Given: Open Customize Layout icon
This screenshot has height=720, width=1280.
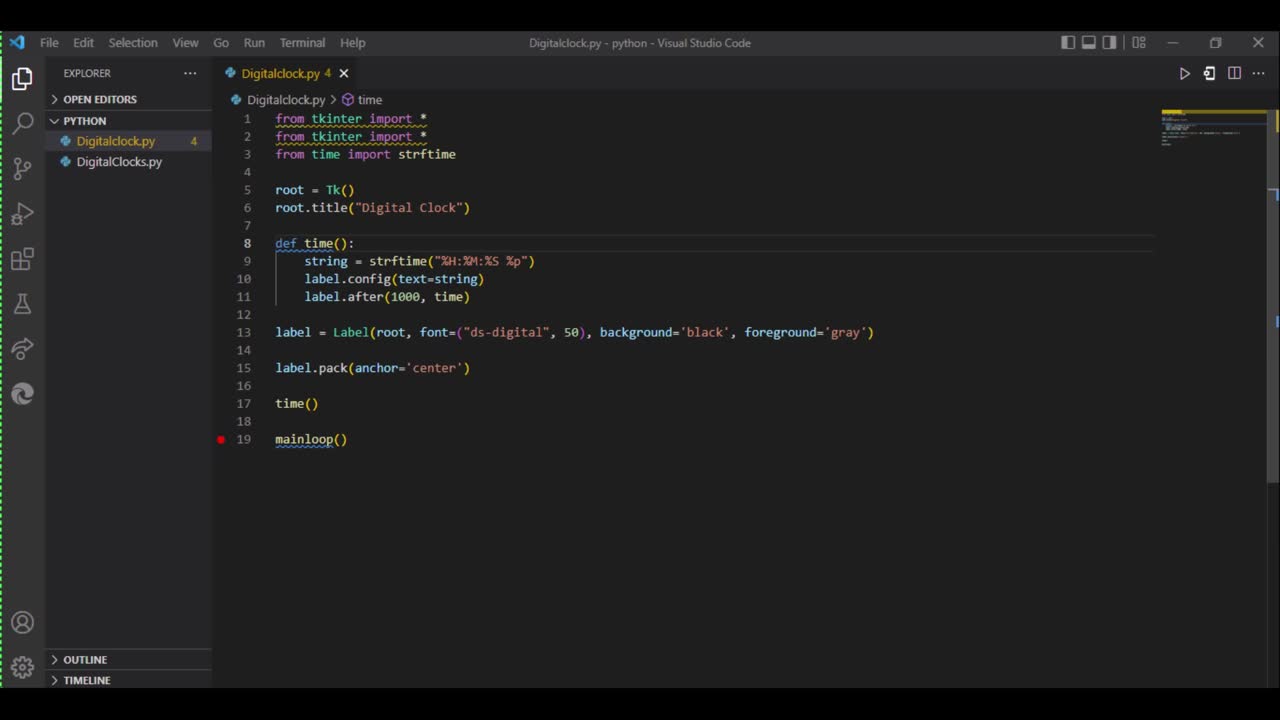Looking at the screenshot, I should pyautogui.click(x=1139, y=42).
